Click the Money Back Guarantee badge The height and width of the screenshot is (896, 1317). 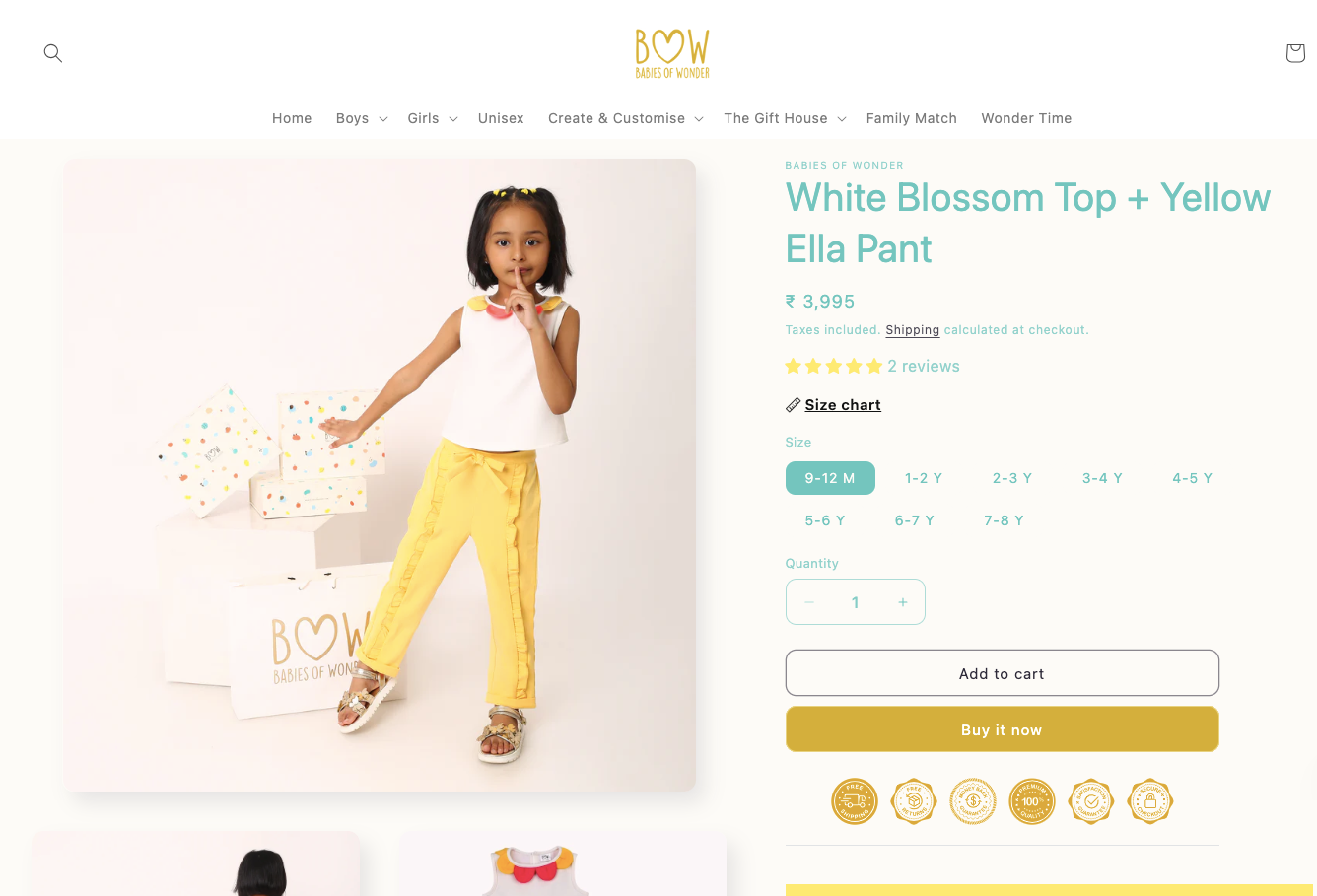pyautogui.click(x=973, y=801)
